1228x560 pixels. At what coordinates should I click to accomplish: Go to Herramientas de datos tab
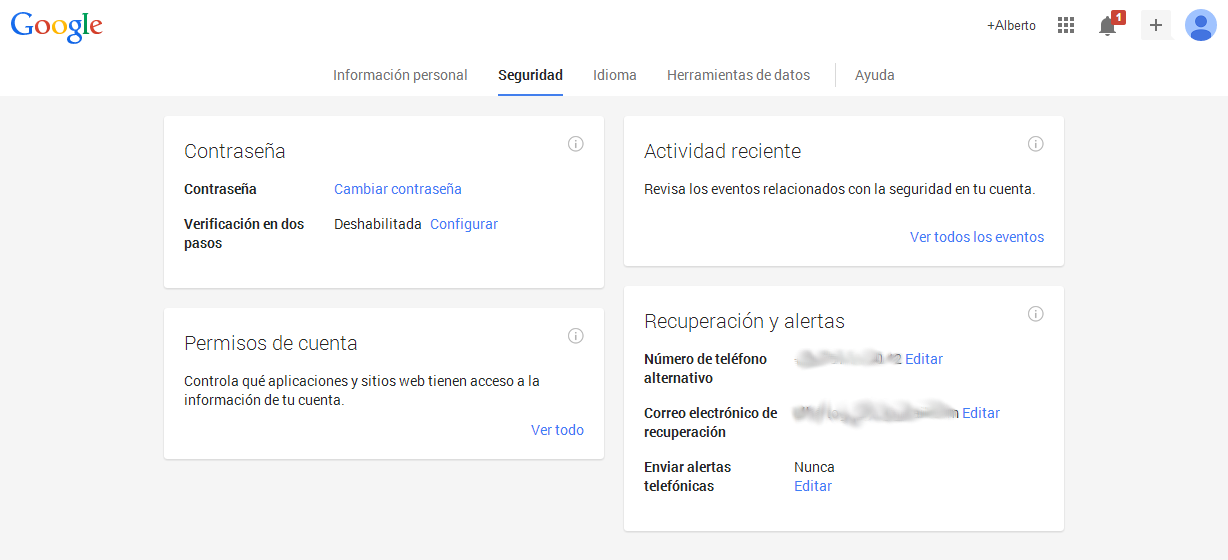pyautogui.click(x=738, y=75)
